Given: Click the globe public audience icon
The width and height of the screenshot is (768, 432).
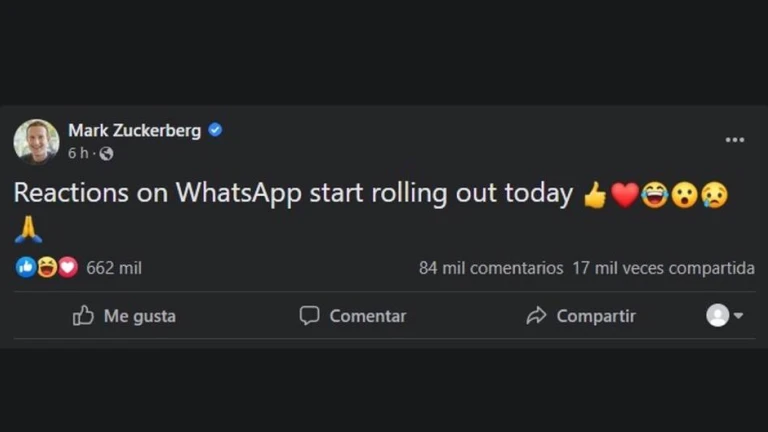Looking at the screenshot, I should coord(106,154).
